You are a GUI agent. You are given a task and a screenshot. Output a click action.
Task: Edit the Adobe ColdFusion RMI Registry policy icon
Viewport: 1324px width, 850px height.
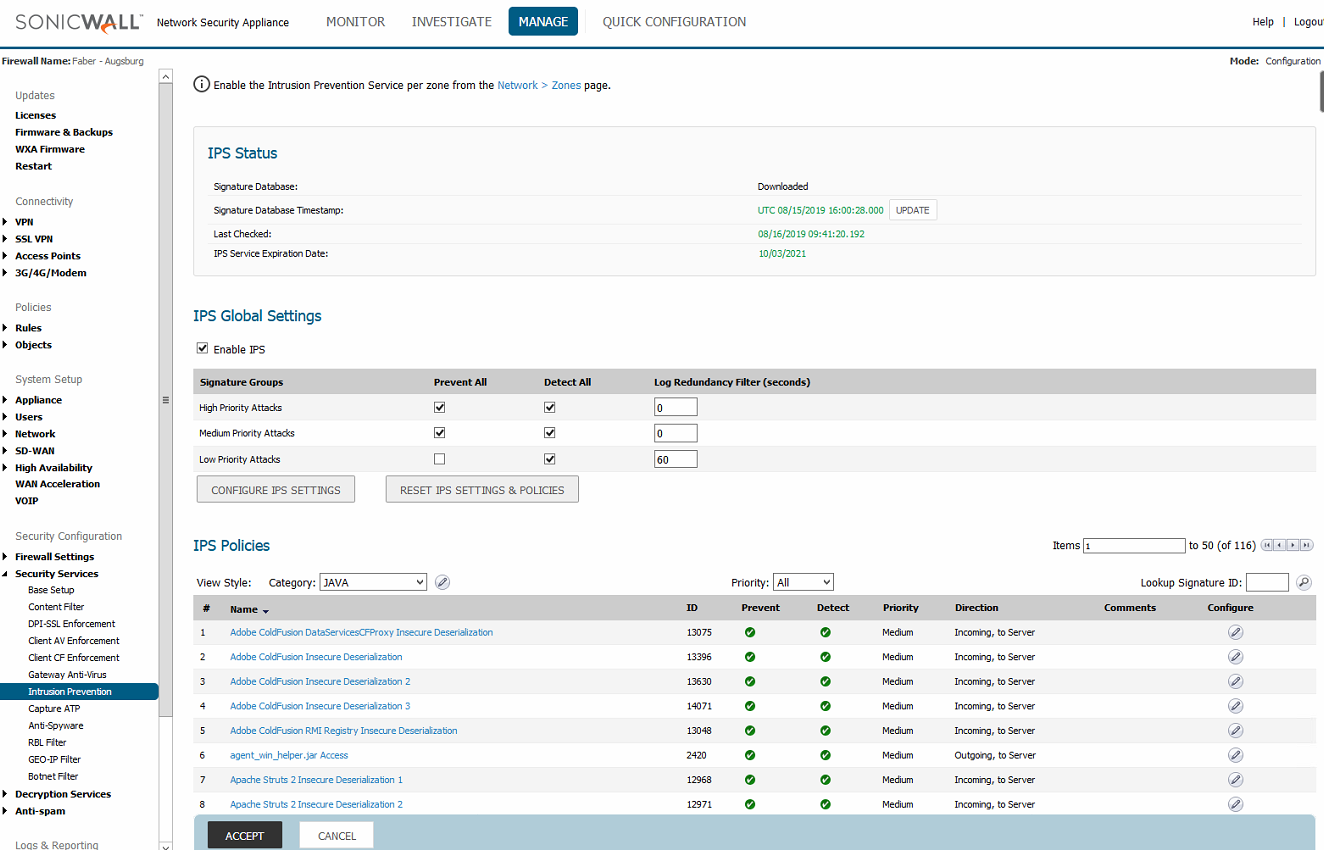tap(1235, 730)
